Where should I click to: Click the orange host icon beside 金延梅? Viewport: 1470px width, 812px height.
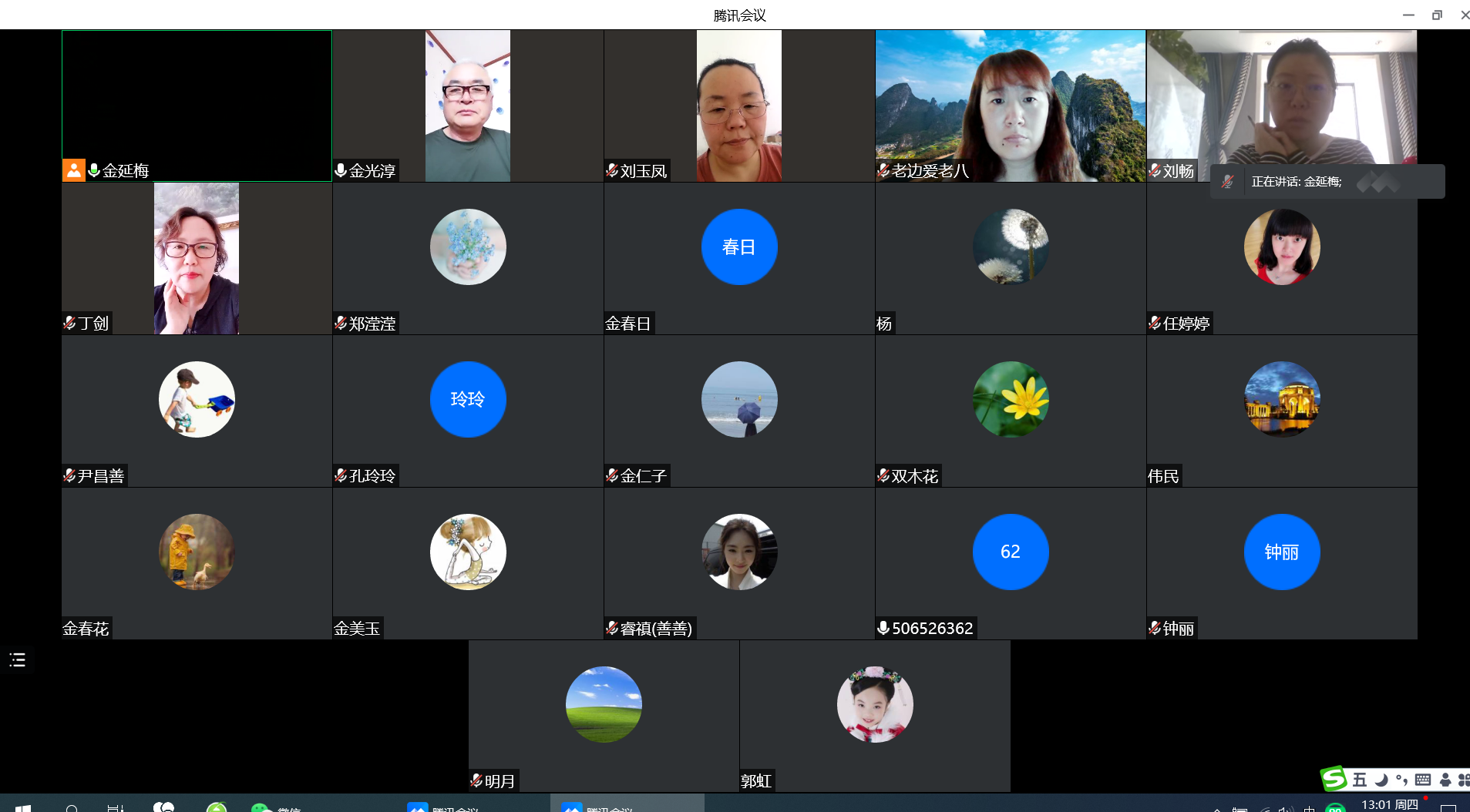[73, 170]
